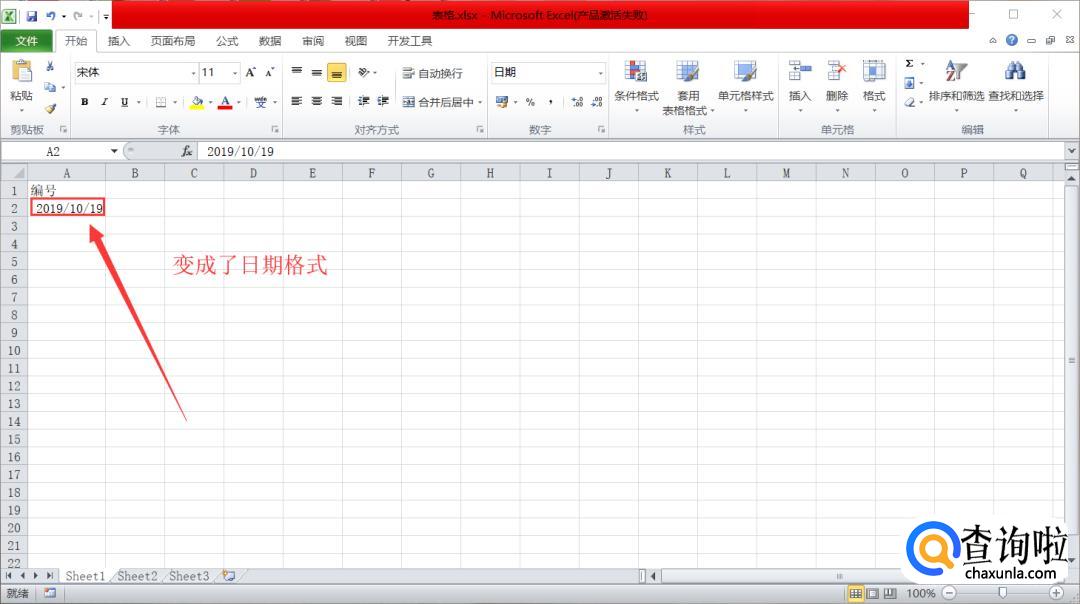Click the AutoSum sigma icon
The height and width of the screenshot is (604, 1080).
909,64
